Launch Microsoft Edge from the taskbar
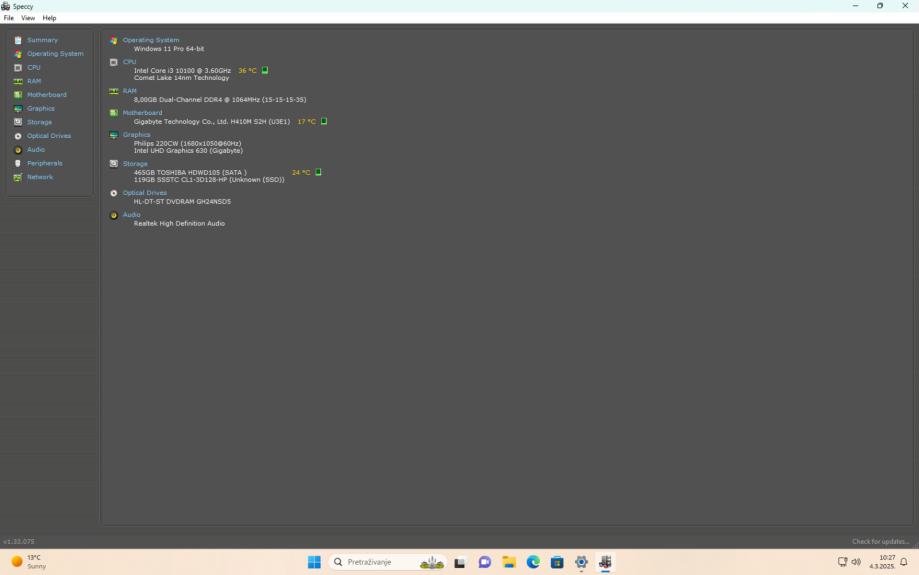Viewport: 919px width, 575px height. 533,562
